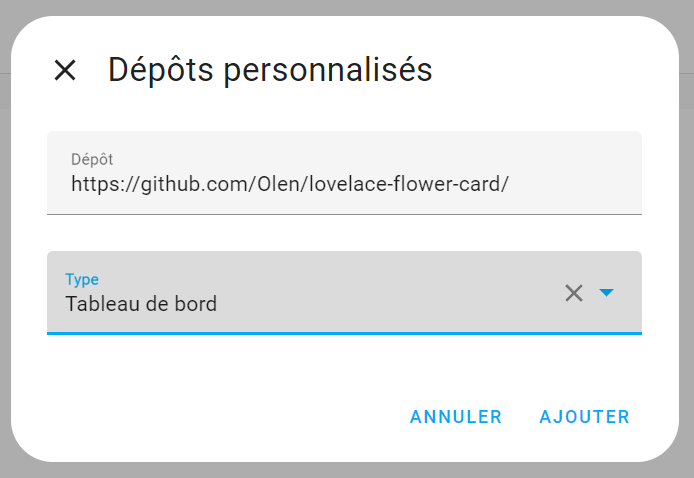The image size is (694, 478).
Task: Click the GitHub repository URL text
Action: 290,184
